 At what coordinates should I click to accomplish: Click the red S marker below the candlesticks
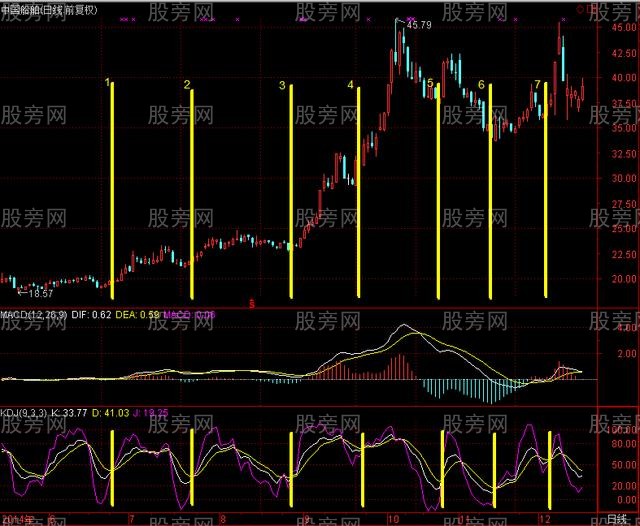tap(252, 304)
